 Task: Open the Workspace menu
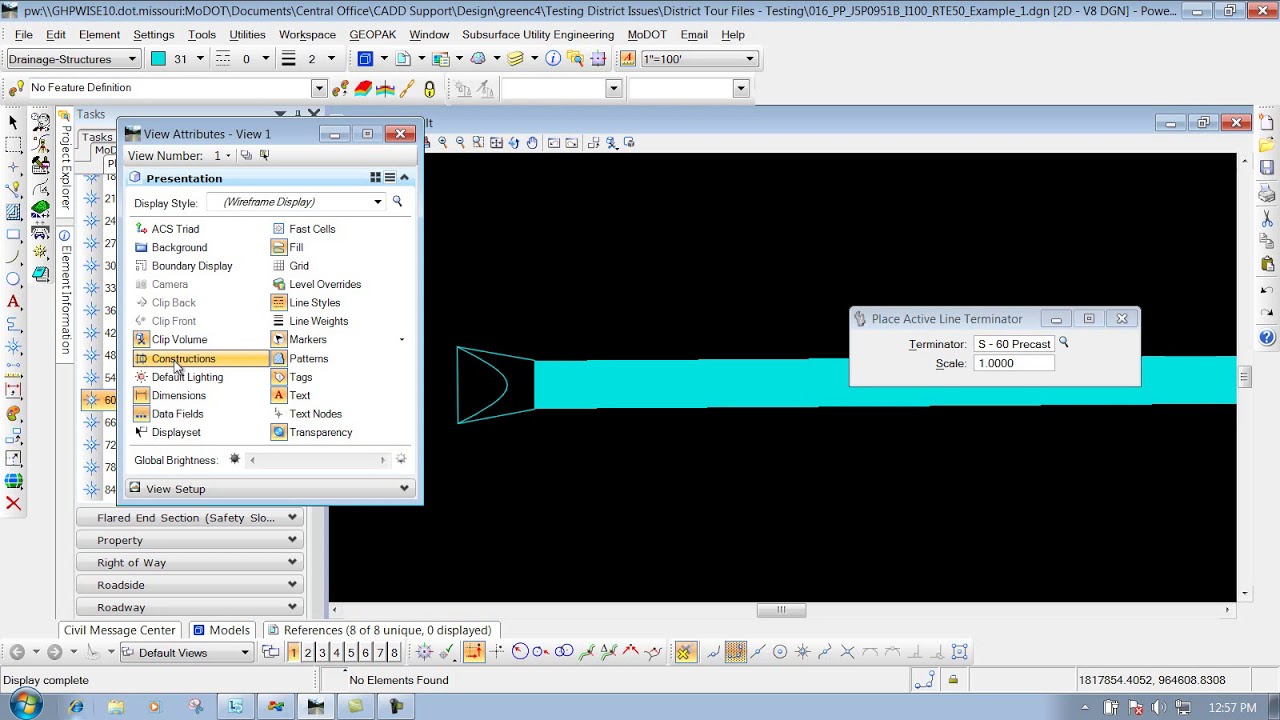point(307,34)
